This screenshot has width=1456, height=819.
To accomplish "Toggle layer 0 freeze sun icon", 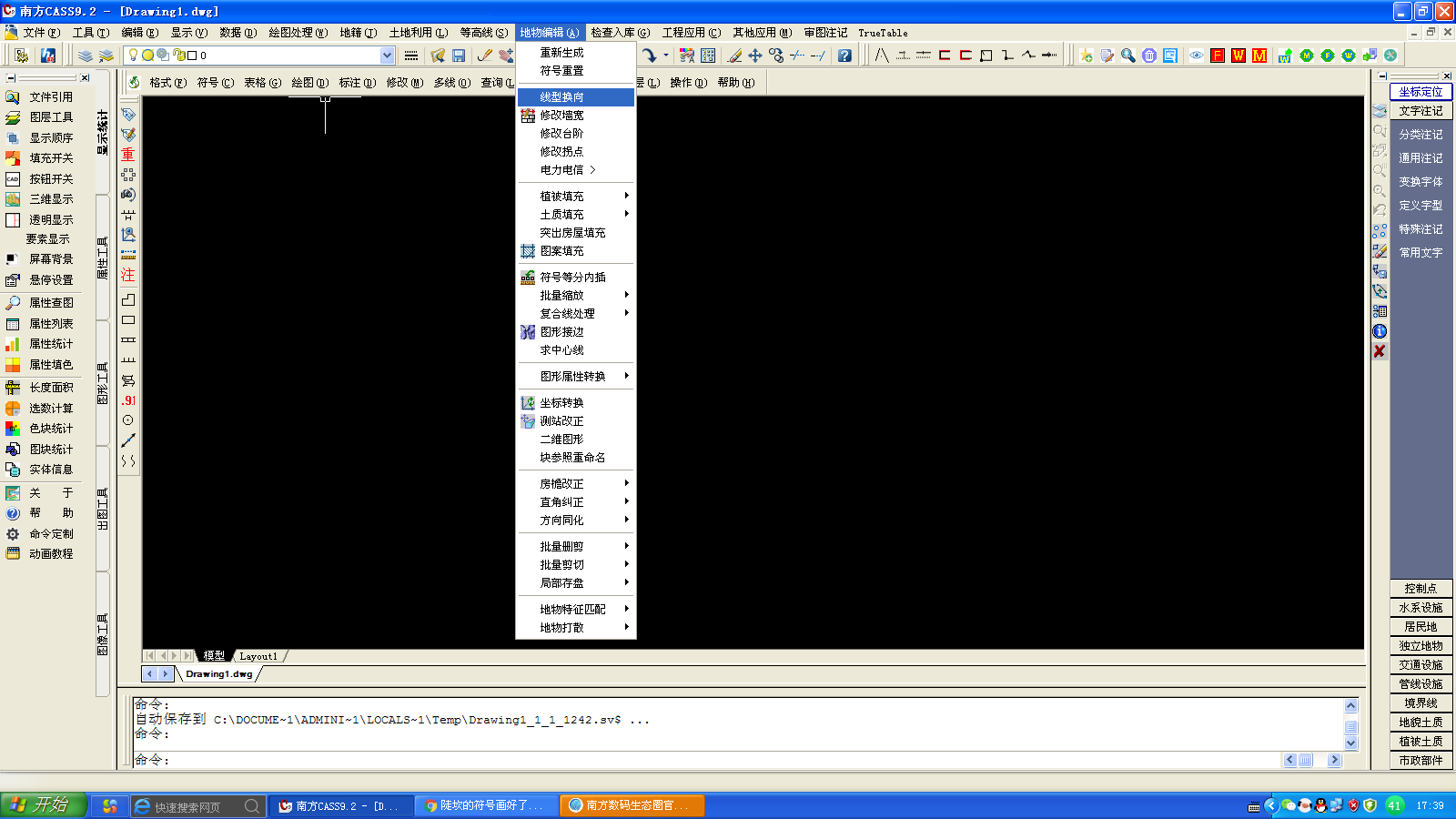I will point(147,56).
